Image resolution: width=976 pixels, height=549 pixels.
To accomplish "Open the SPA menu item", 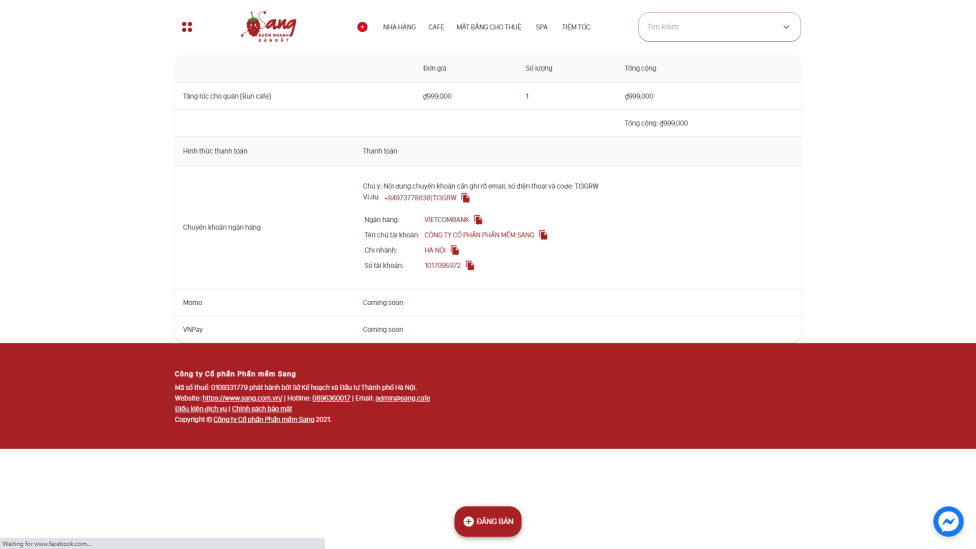I will [542, 27].
